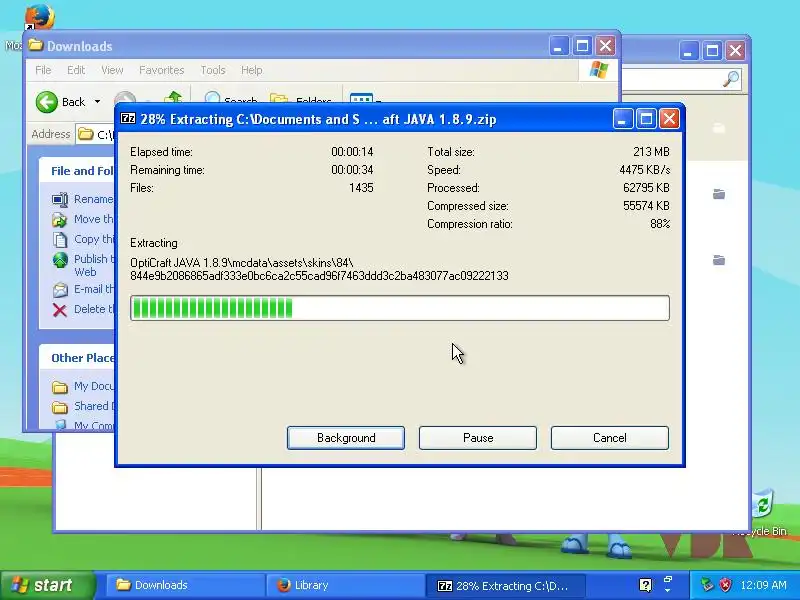Screen dimensions: 800x600
Task: Click the search magnifier in back window
Action: tap(731, 79)
